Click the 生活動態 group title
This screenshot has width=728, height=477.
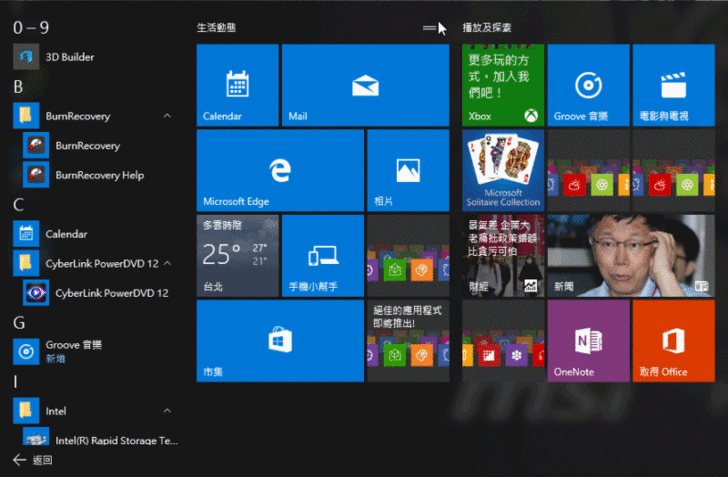(x=216, y=28)
